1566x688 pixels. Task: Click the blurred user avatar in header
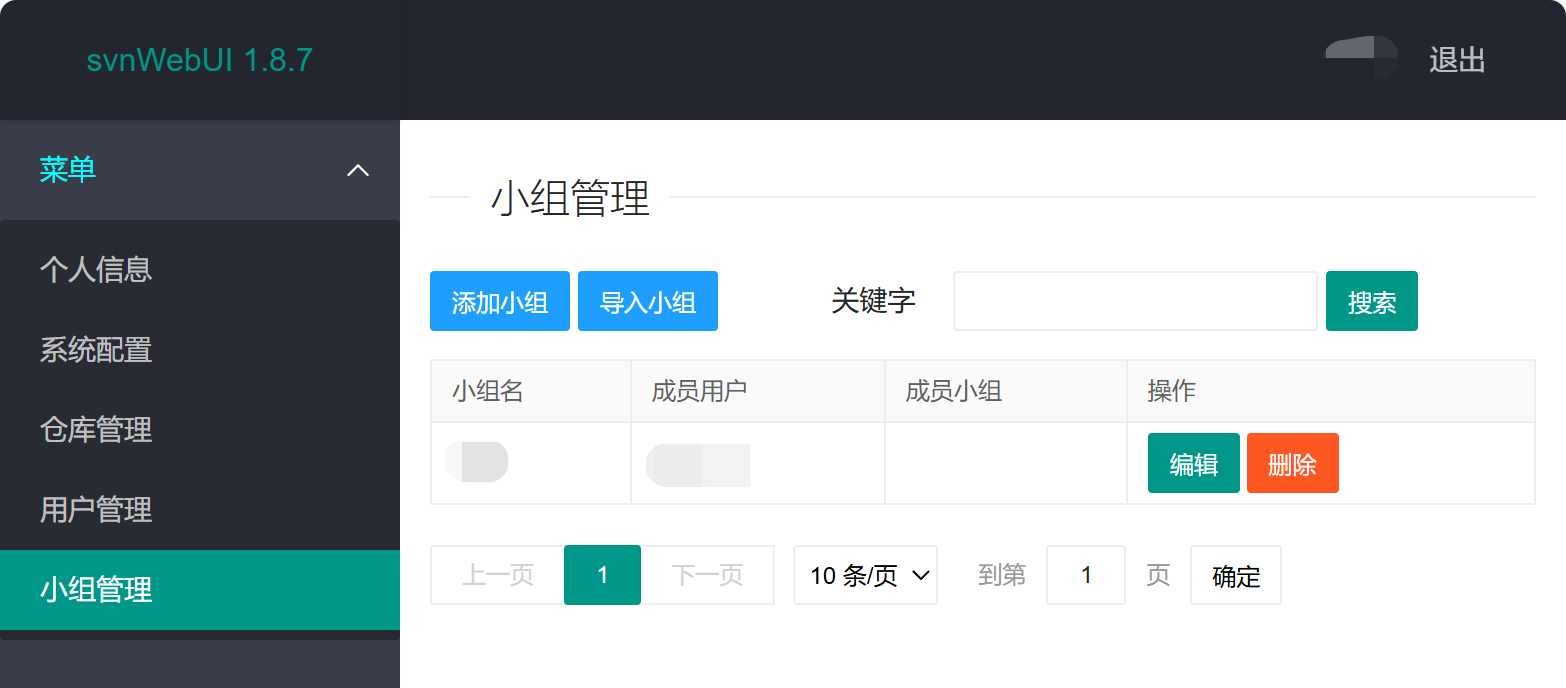pos(1361,57)
